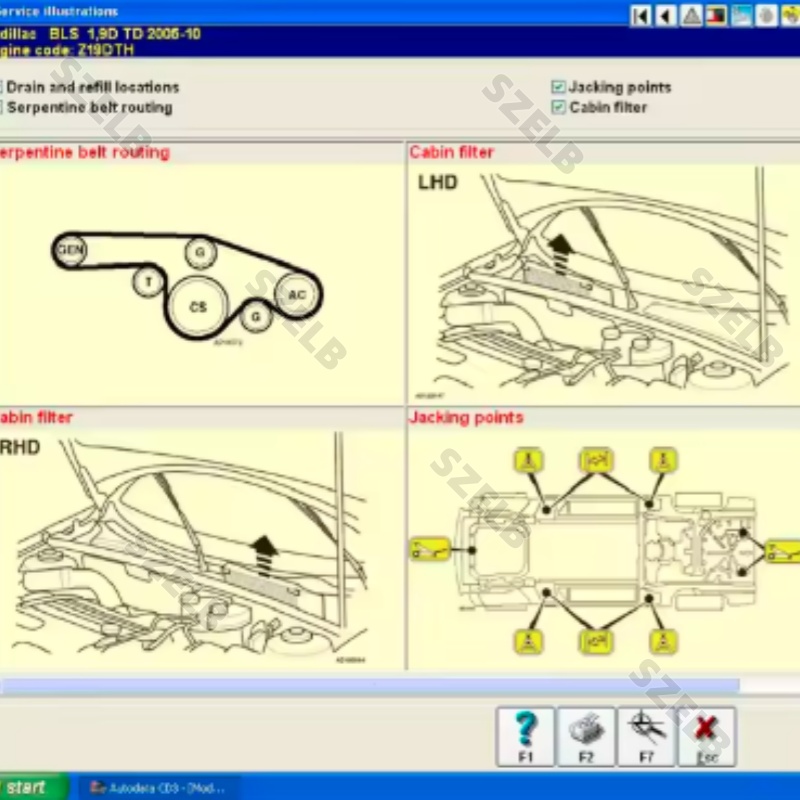800x800 pixels.
Task: Click the red and black toolbar icon
Action: click(716, 16)
